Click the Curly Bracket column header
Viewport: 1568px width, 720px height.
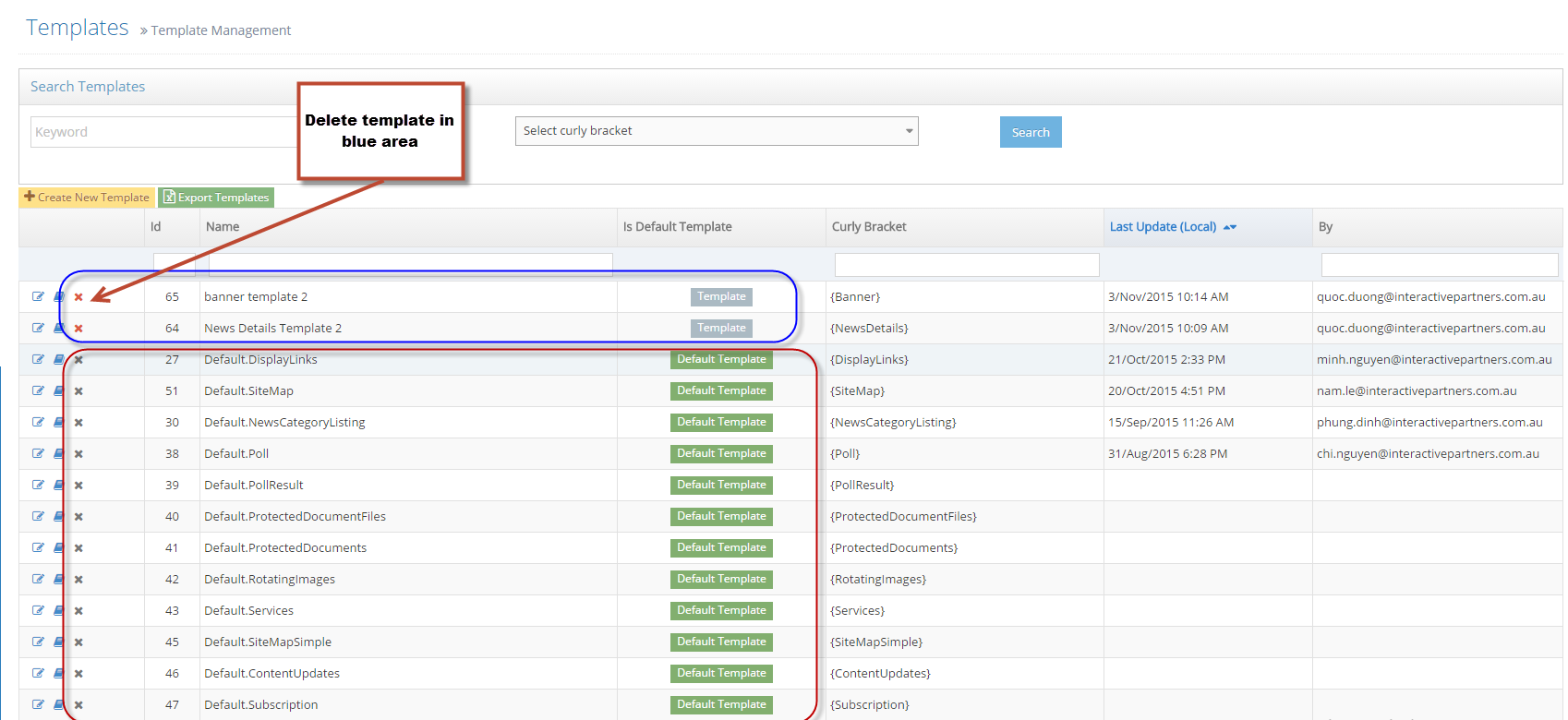tap(868, 227)
